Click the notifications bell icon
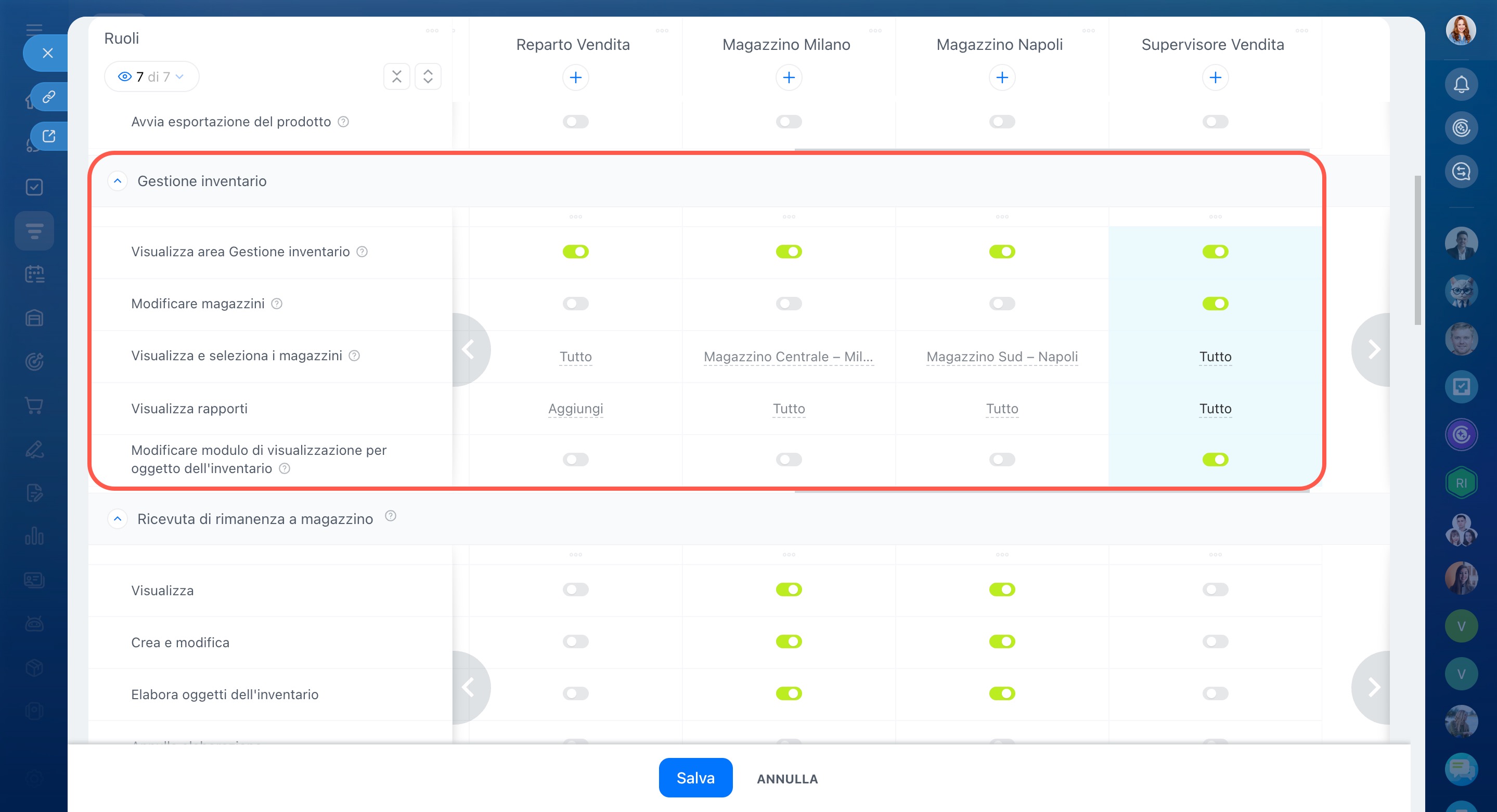The image size is (1497, 812). (x=1461, y=85)
